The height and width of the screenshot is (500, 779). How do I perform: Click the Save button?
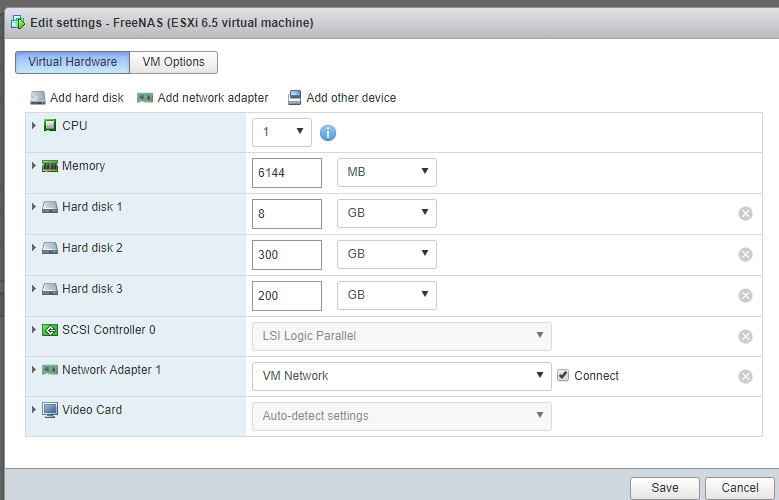click(665, 488)
